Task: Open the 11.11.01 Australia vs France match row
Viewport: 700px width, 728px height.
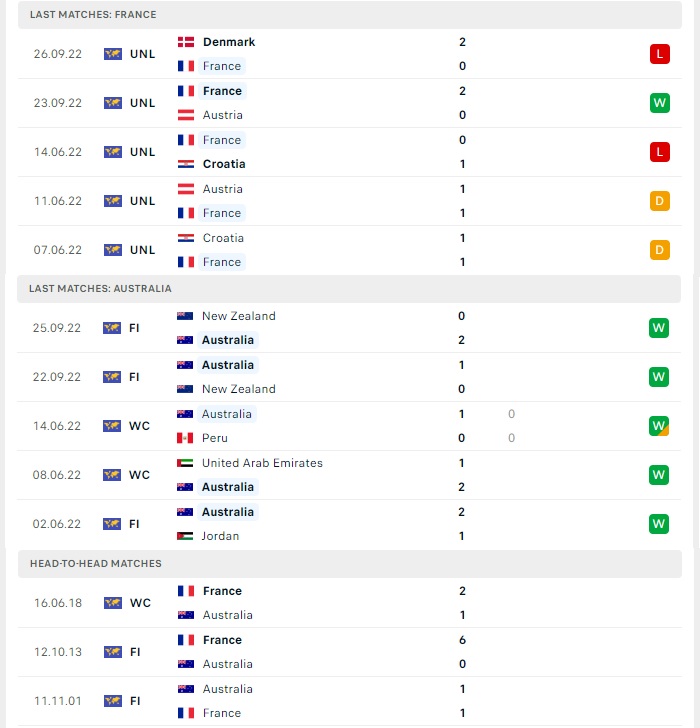Action: tap(350, 701)
